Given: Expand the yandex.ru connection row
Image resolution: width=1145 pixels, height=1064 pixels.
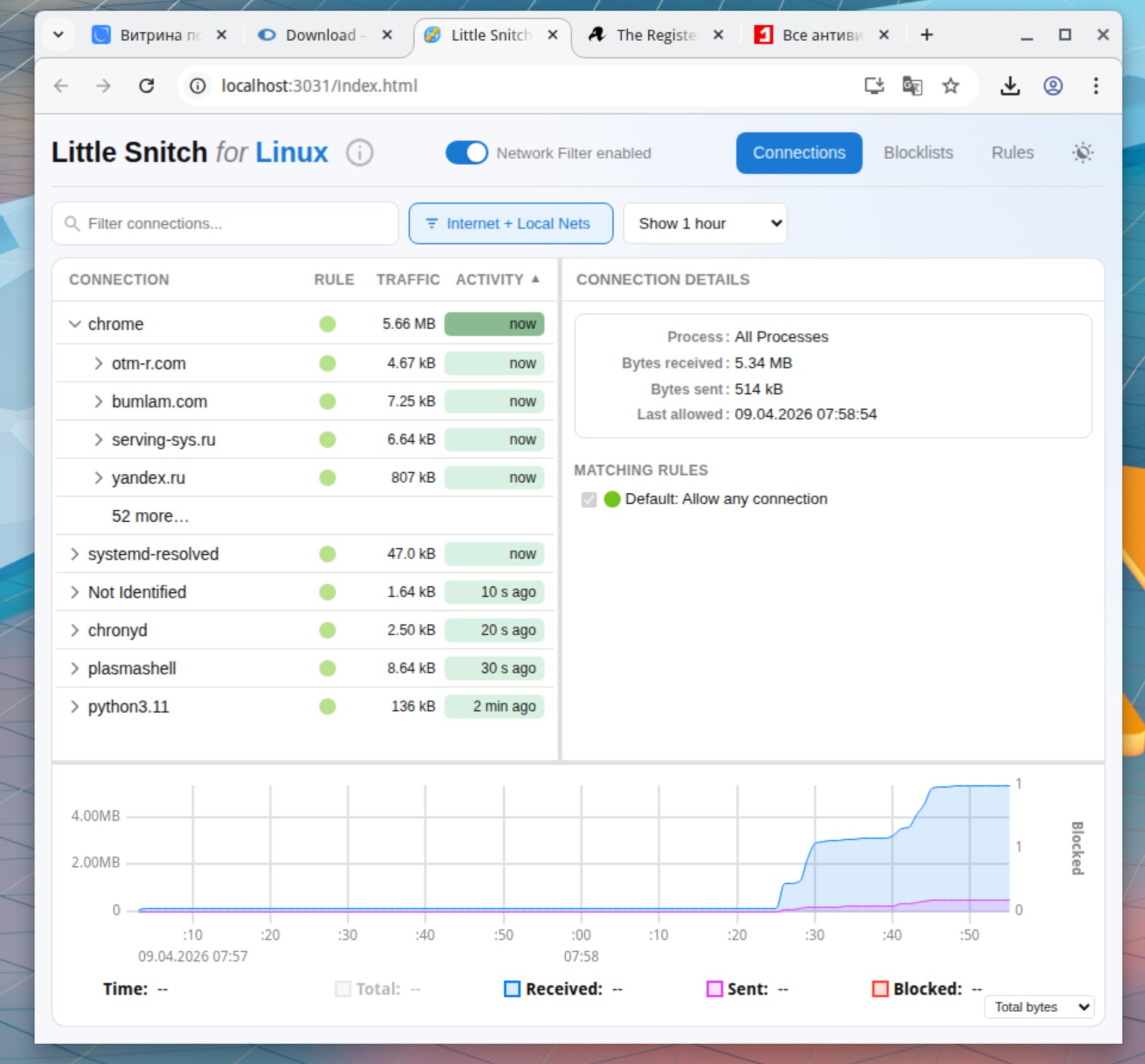Looking at the screenshot, I should (x=98, y=478).
